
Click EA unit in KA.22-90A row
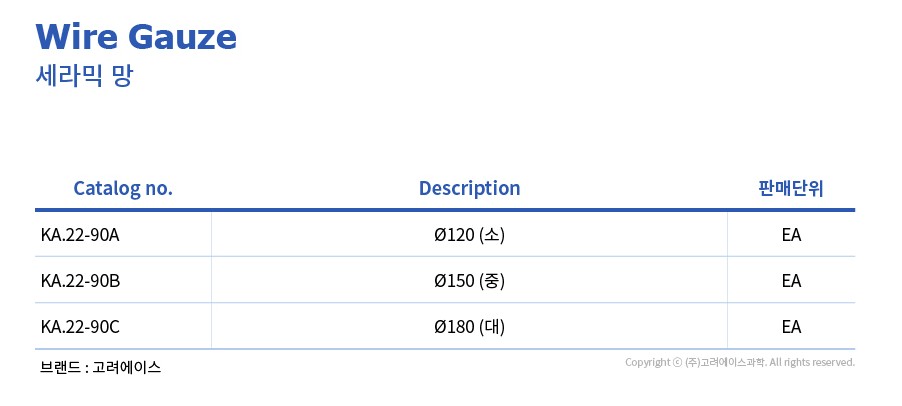(792, 235)
